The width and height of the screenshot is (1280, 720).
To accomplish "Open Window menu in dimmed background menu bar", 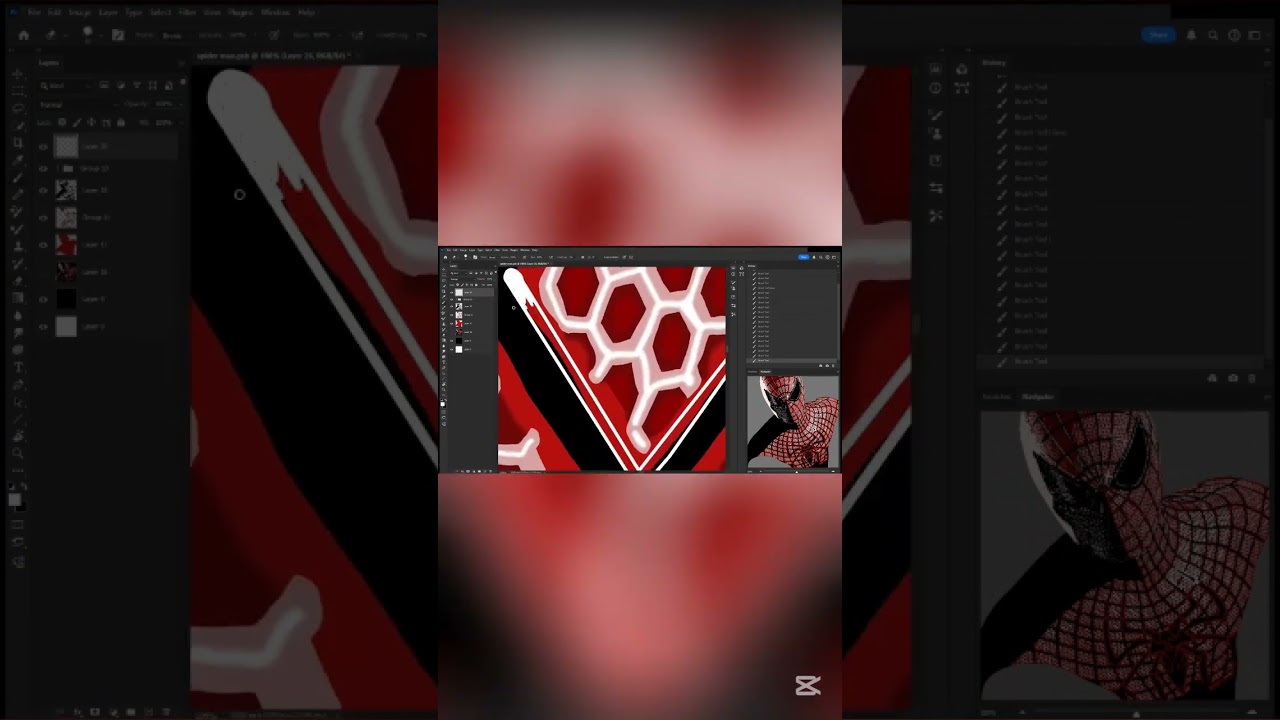I will 275,12.
